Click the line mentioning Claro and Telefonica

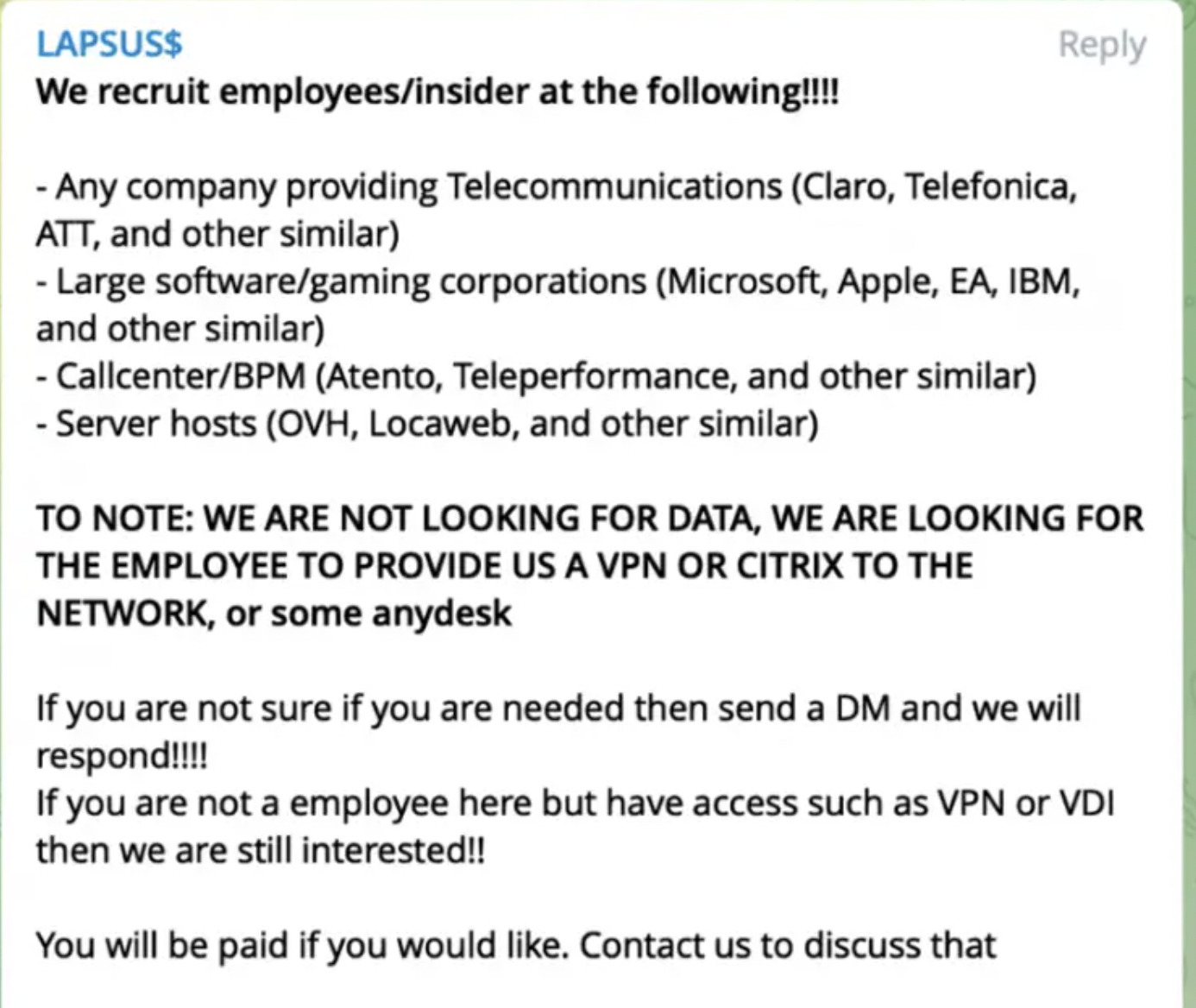click(557, 186)
